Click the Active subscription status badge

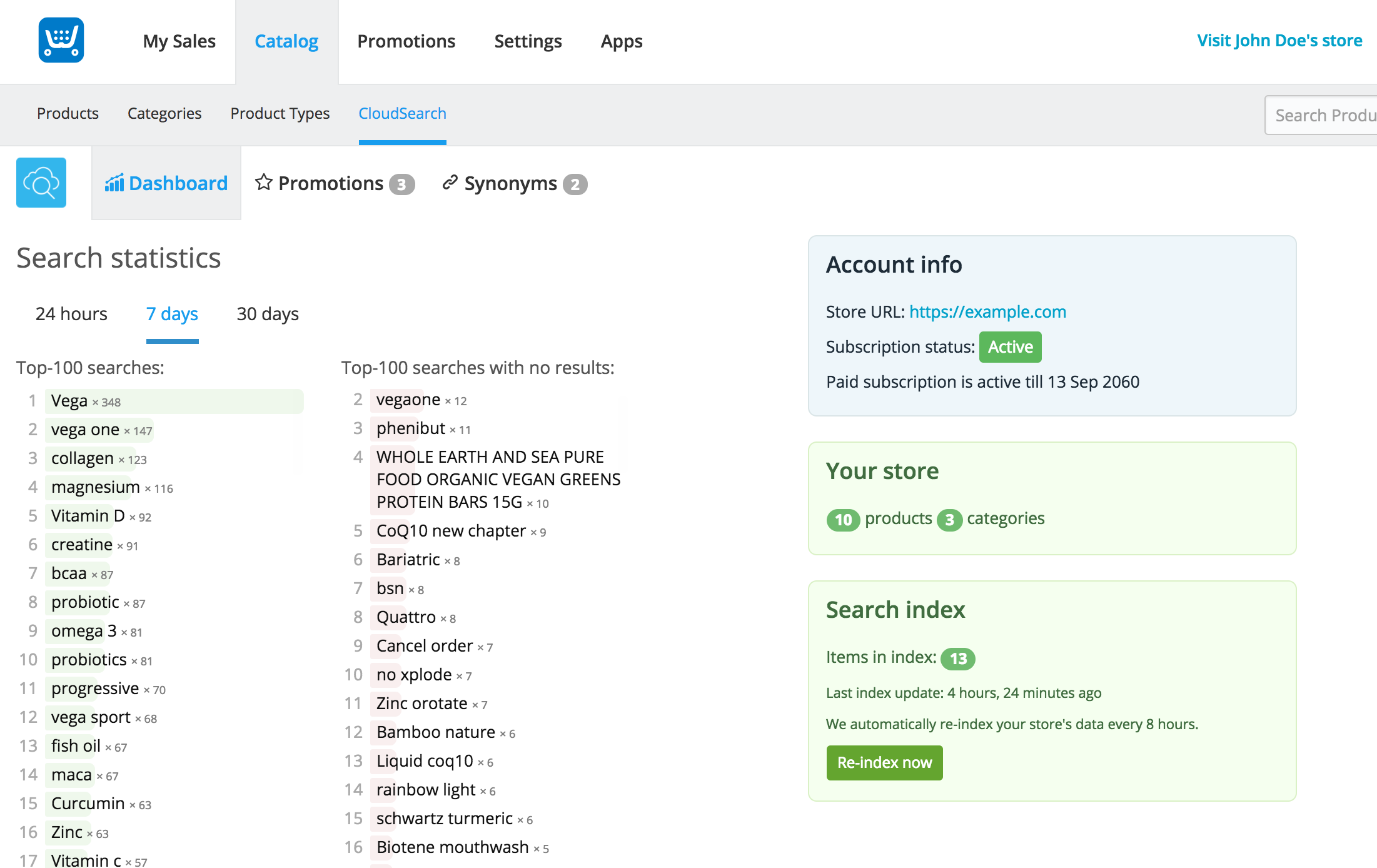click(x=1011, y=347)
